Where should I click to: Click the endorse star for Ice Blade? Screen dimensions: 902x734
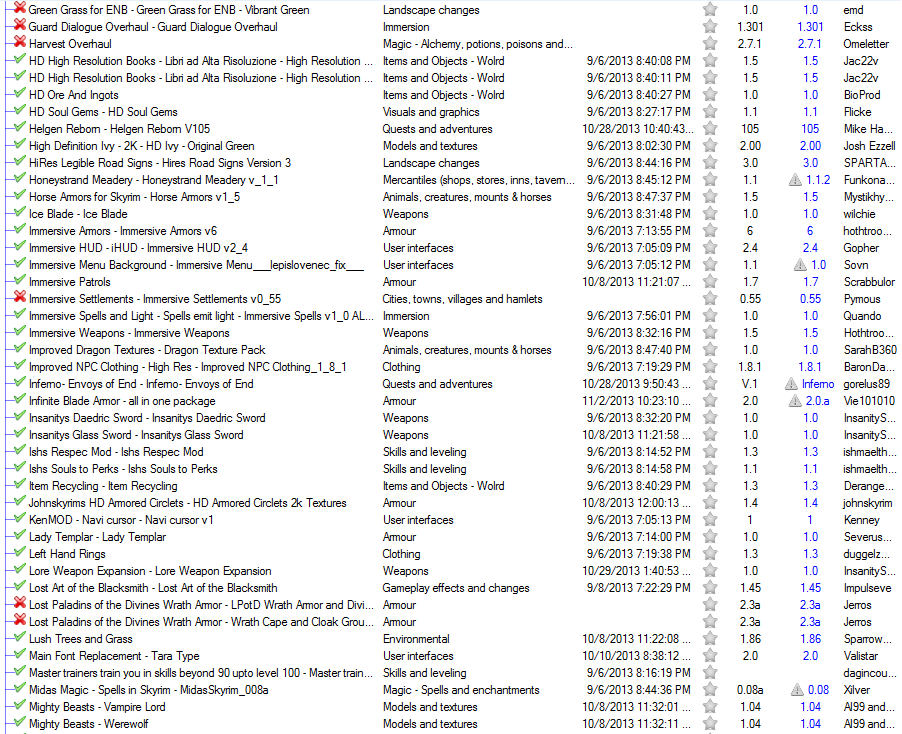point(710,213)
